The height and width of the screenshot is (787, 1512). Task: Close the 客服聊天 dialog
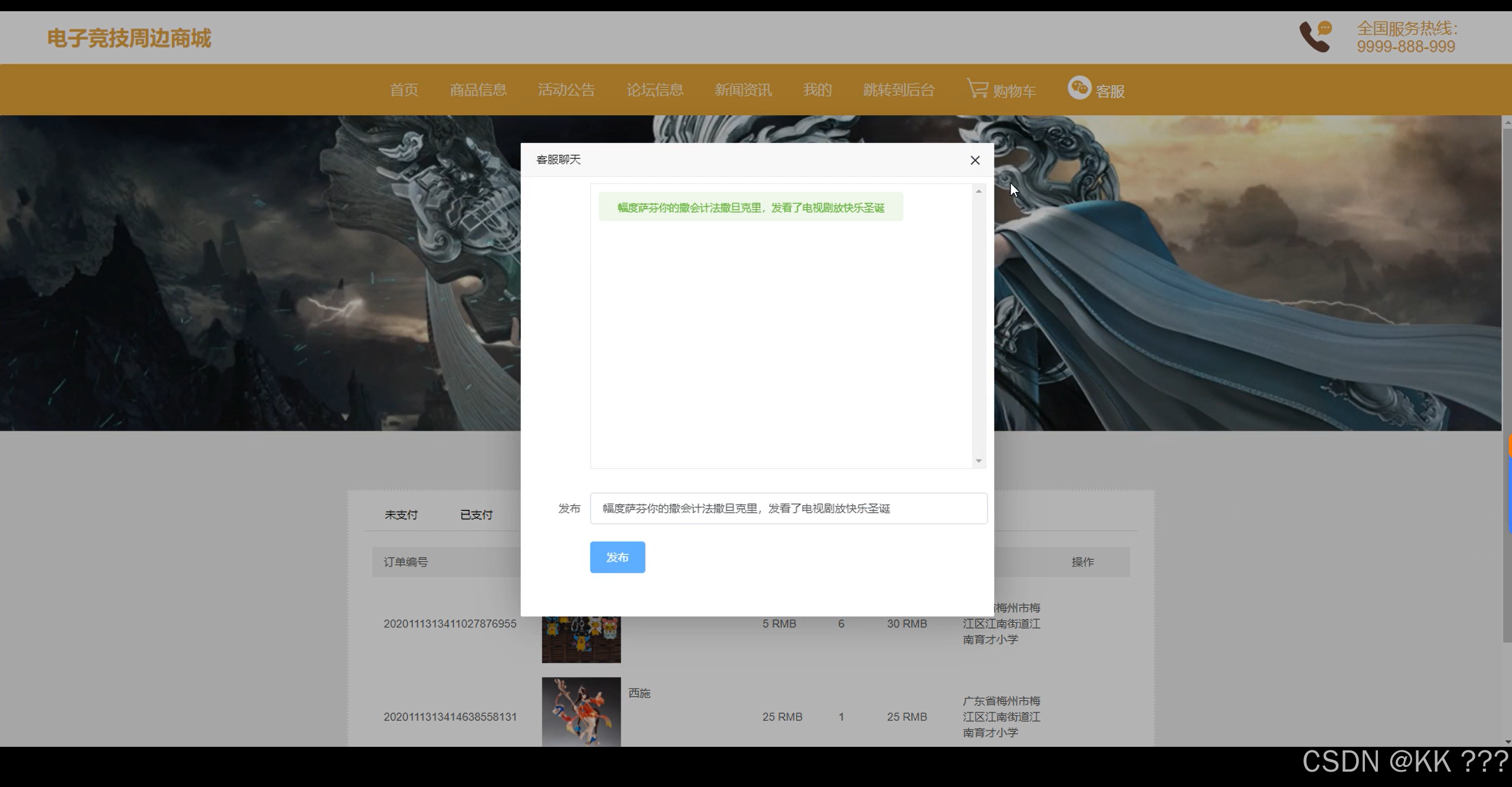[x=975, y=160]
